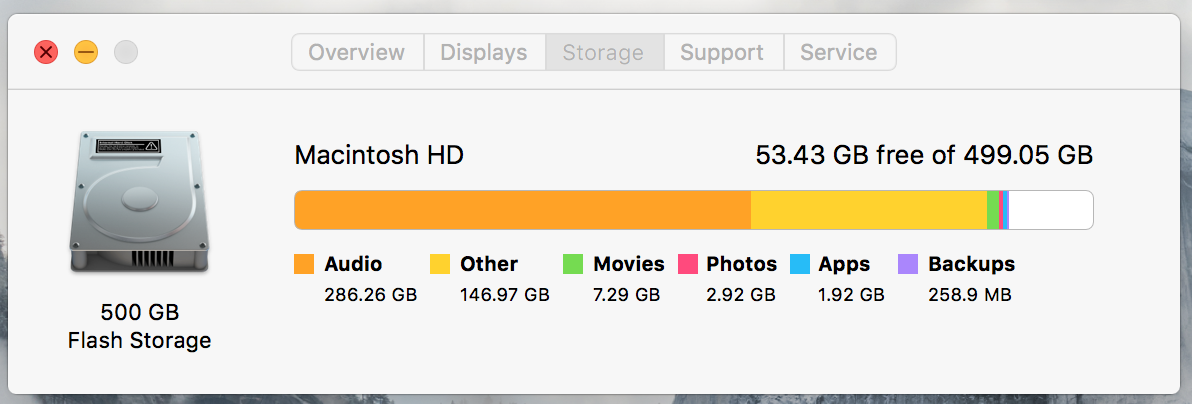Click the Macintosh HD volume name
1192x404 pixels.
(379, 156)
